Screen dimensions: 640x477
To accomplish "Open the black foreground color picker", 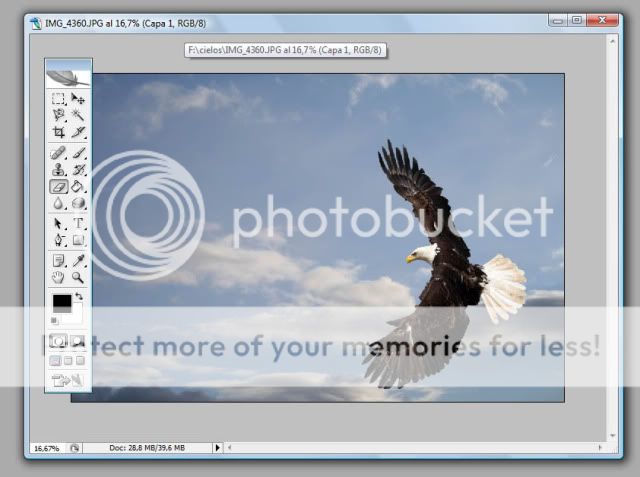I will [62, 304].
